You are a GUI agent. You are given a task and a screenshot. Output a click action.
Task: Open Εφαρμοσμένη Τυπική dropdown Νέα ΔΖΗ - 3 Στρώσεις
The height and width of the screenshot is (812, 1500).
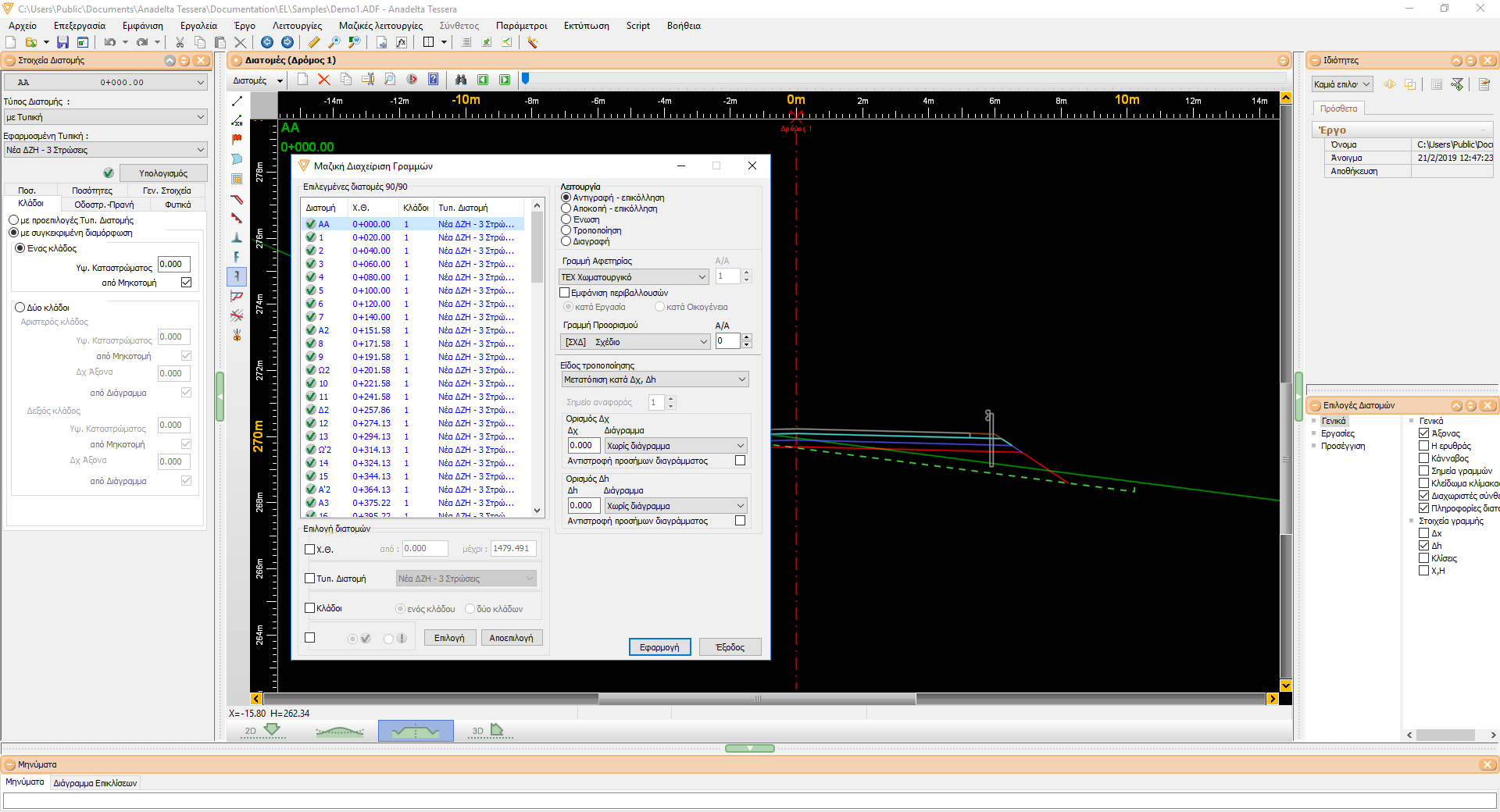click(x=105, y=150)
